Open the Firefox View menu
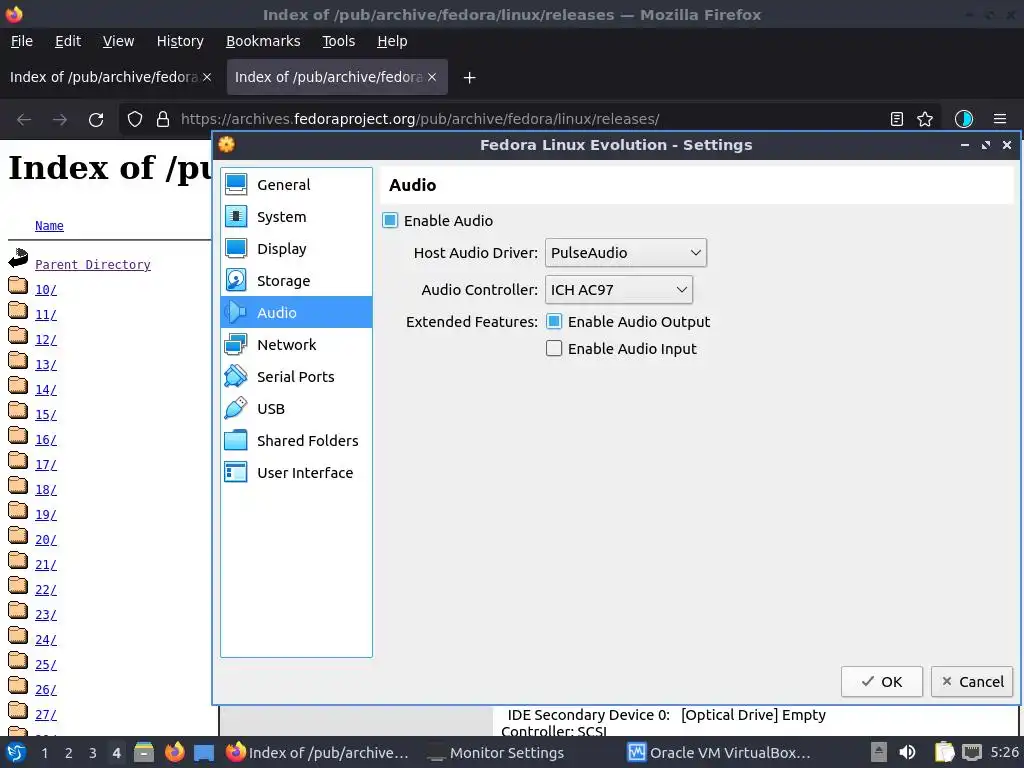The image size is (1024, 768). (x=118, y=41)
